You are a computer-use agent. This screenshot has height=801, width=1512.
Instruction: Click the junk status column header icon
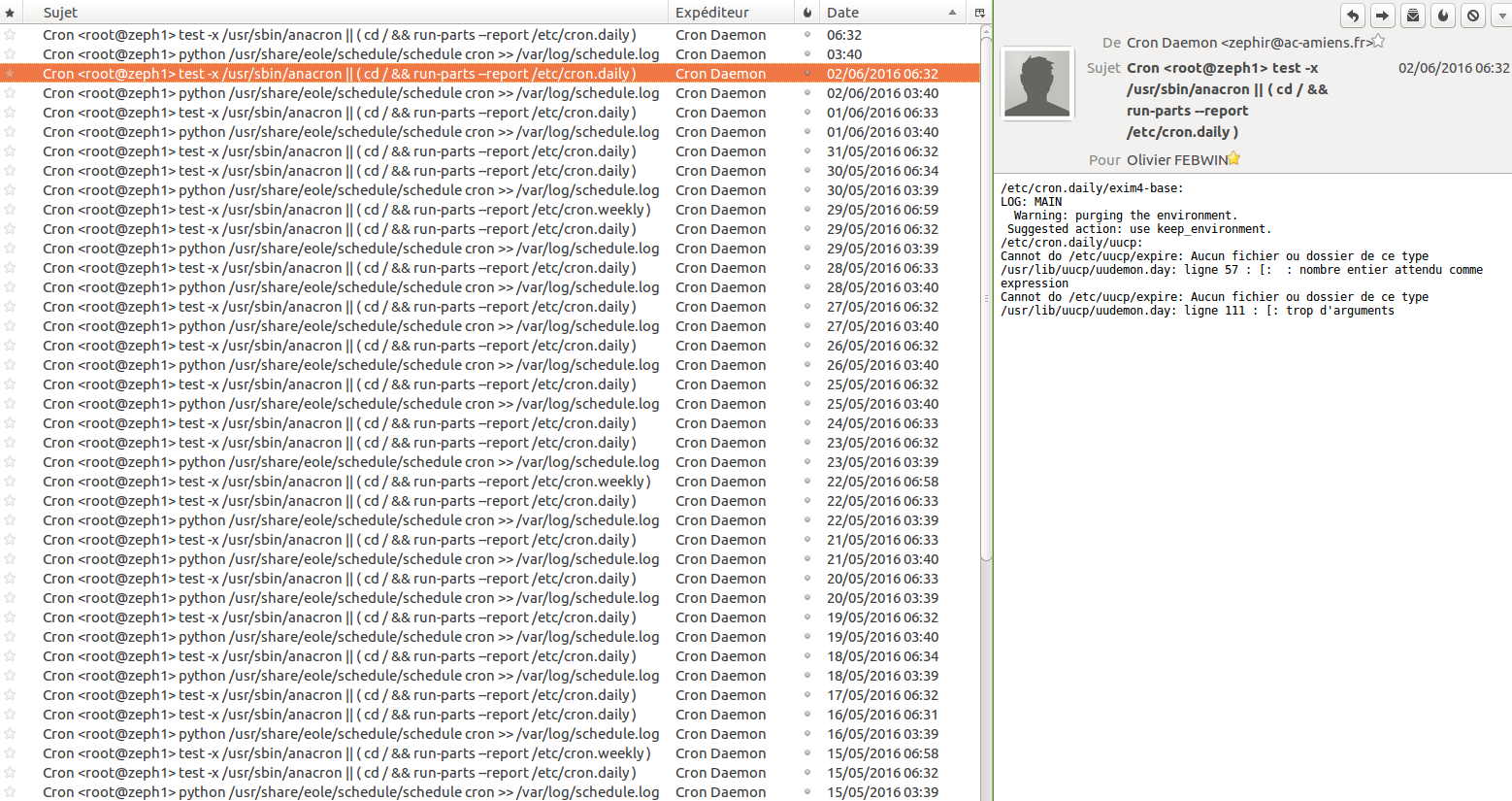click(807, 13)
